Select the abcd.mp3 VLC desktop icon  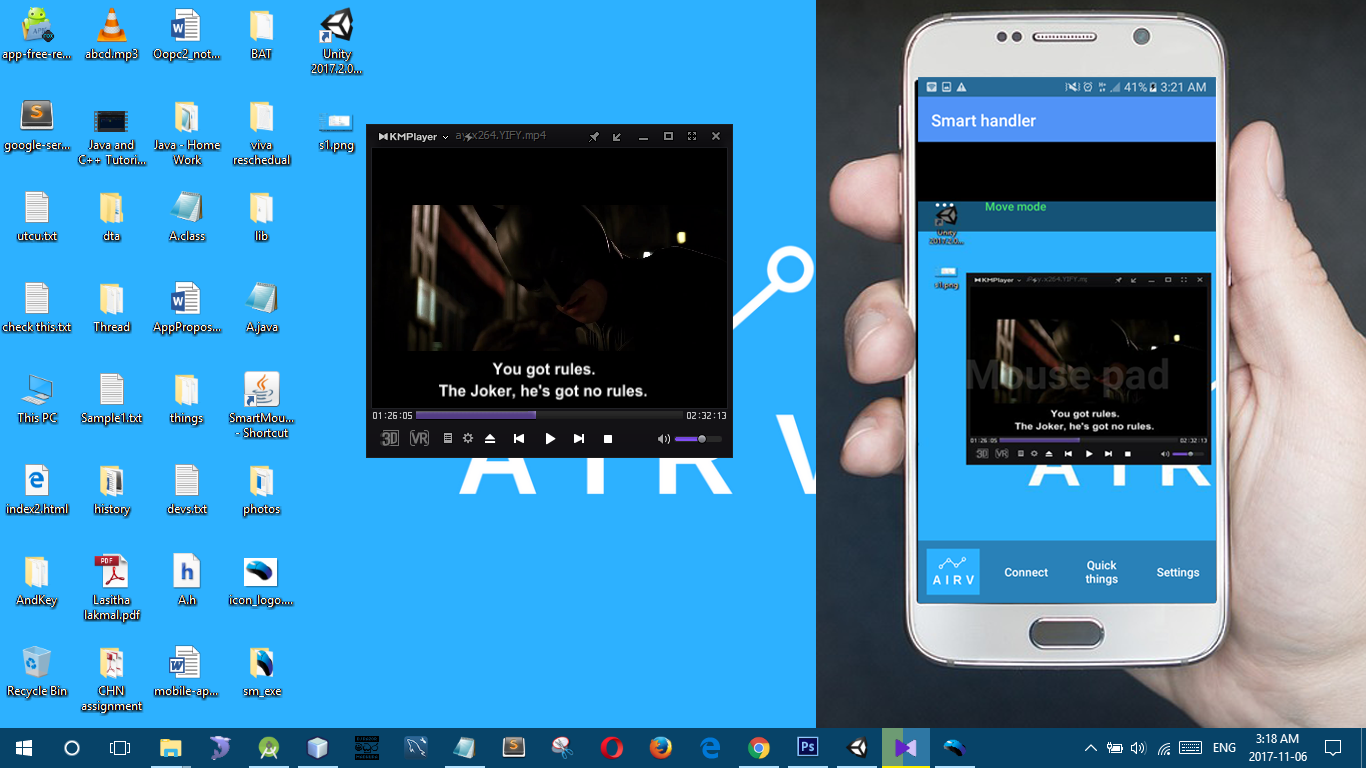(x=112, y=35)
